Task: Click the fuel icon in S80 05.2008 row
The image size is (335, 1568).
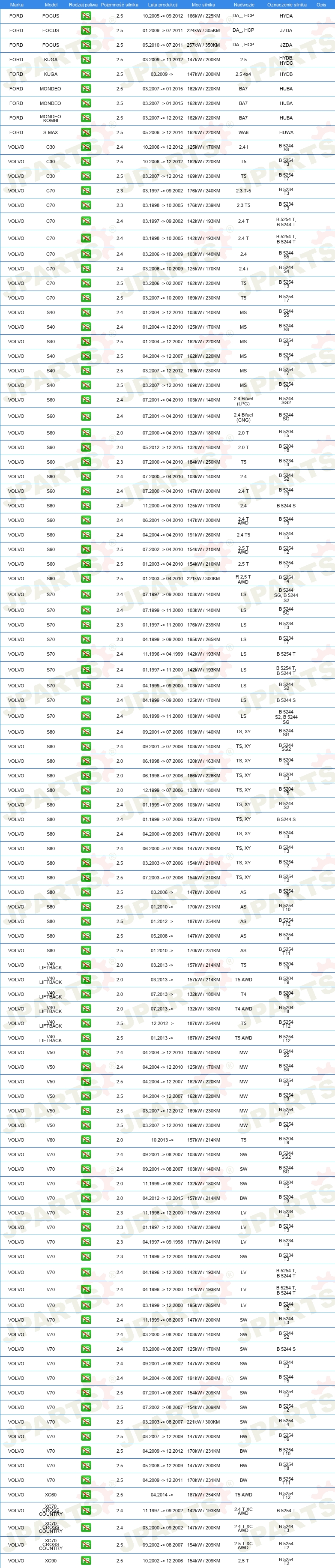Action: click(x=86, y=936)
